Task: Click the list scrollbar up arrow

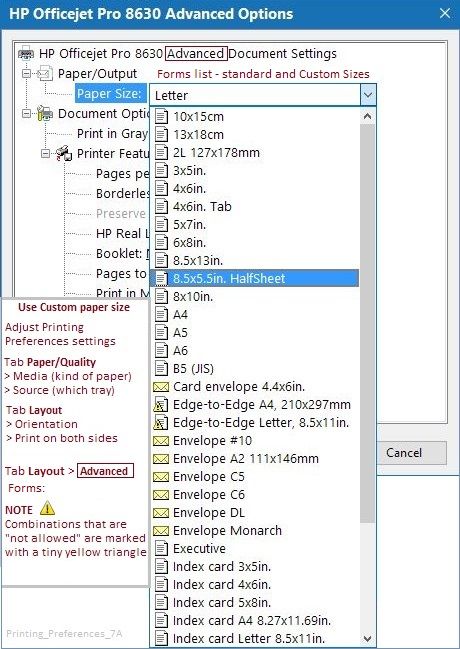Action: coord(367,116)
